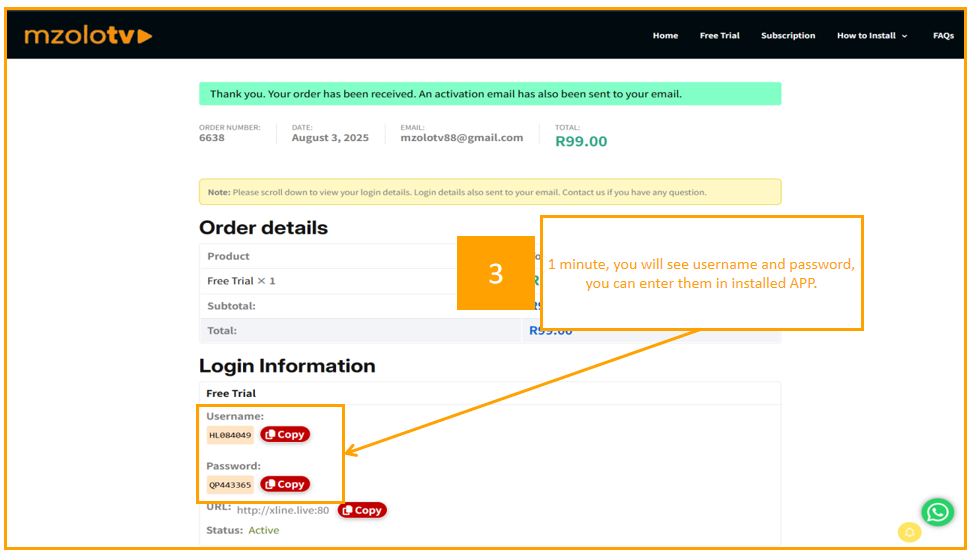Click the http://xline.live:80 URL text
971x557 pixels.
coord(283,510)
